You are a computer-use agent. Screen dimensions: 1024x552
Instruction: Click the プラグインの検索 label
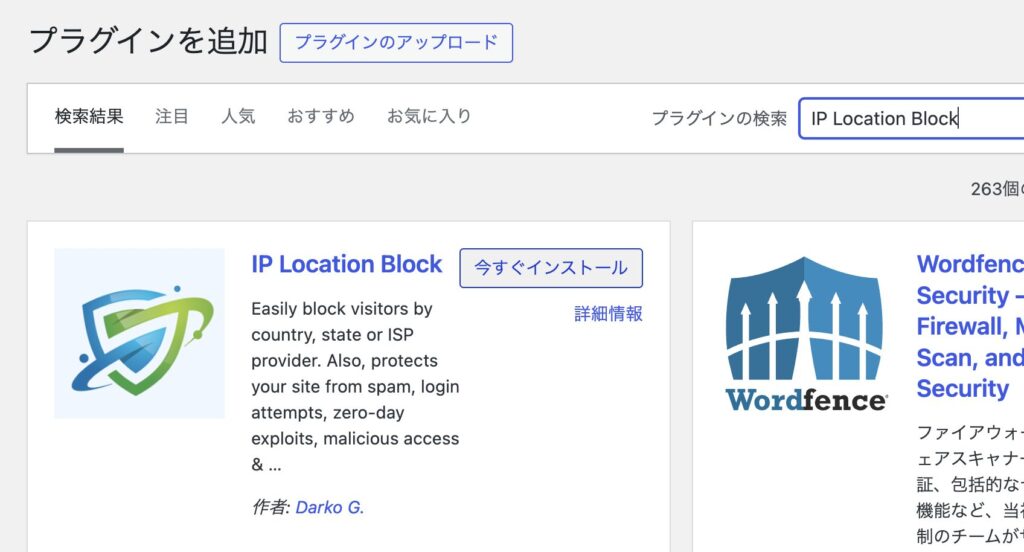point(719,118)
